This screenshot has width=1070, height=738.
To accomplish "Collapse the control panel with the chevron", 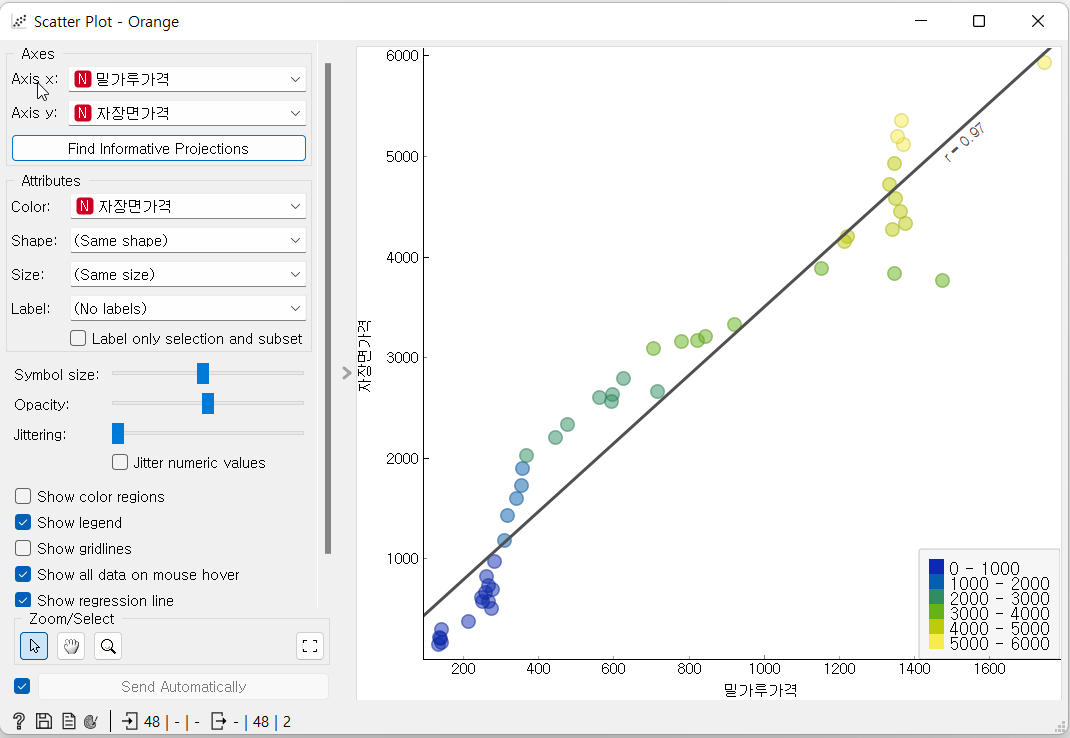I will point(347,373).
